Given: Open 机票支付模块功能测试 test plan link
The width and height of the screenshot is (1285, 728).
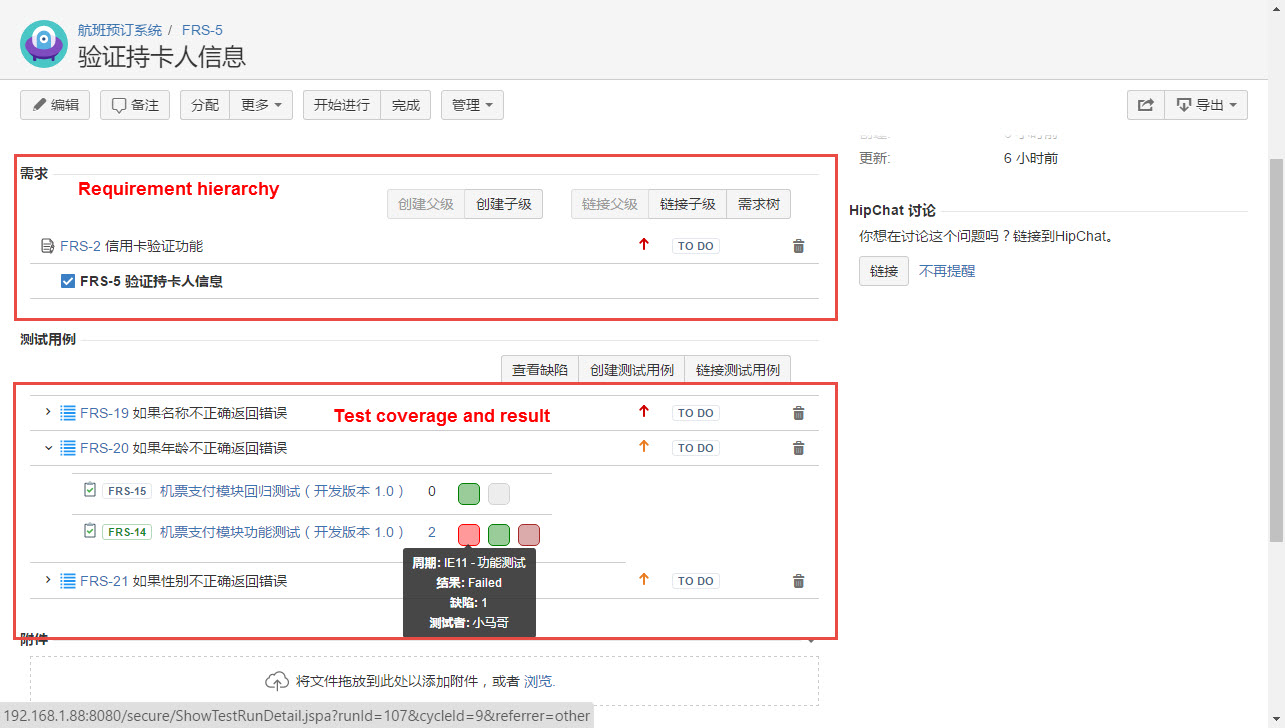Looking at the screenshot, I should click(283, 532).
